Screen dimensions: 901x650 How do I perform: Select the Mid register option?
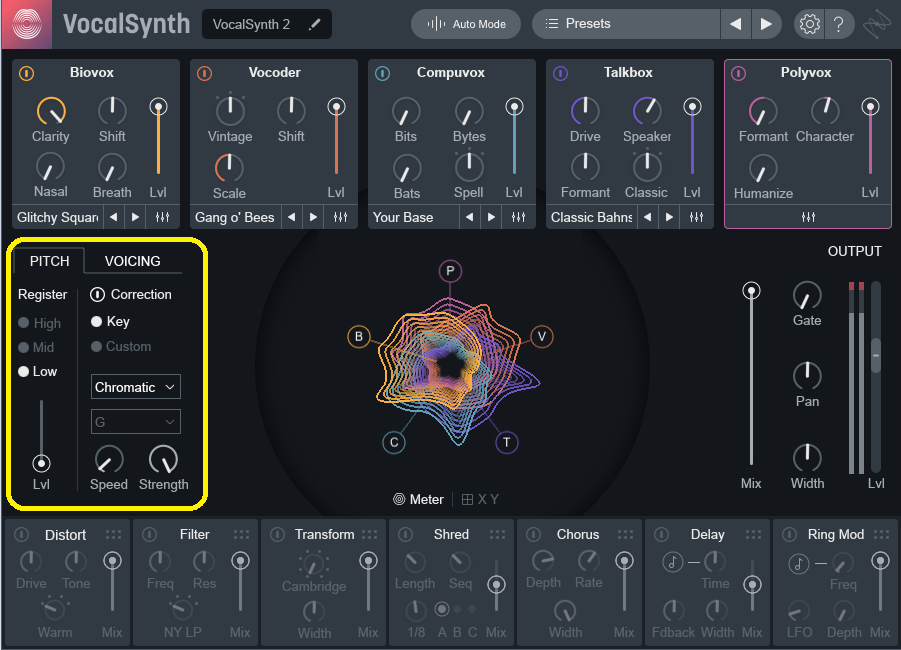tap(36, 347)
